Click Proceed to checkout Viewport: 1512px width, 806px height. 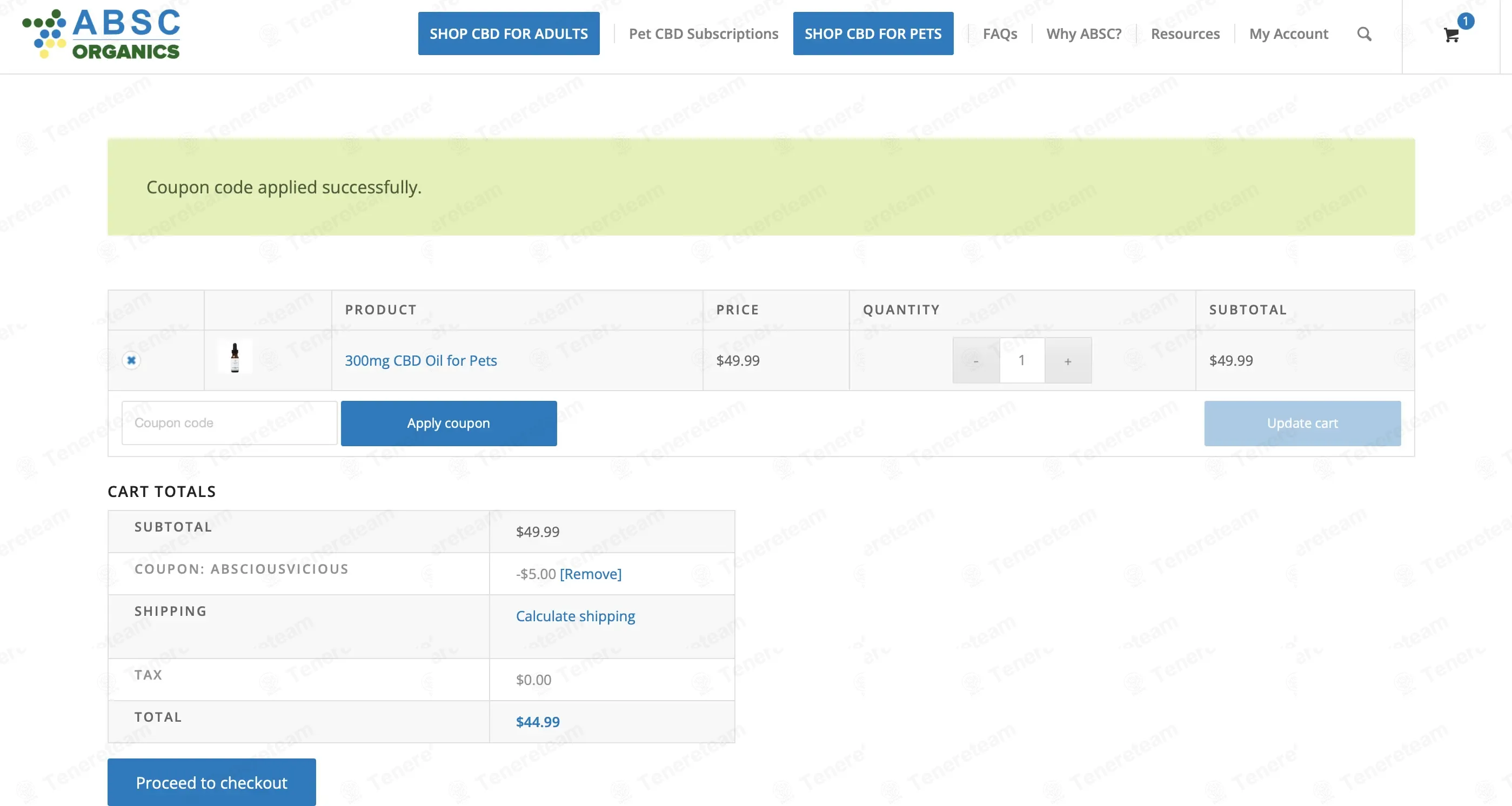coord(212,782)
